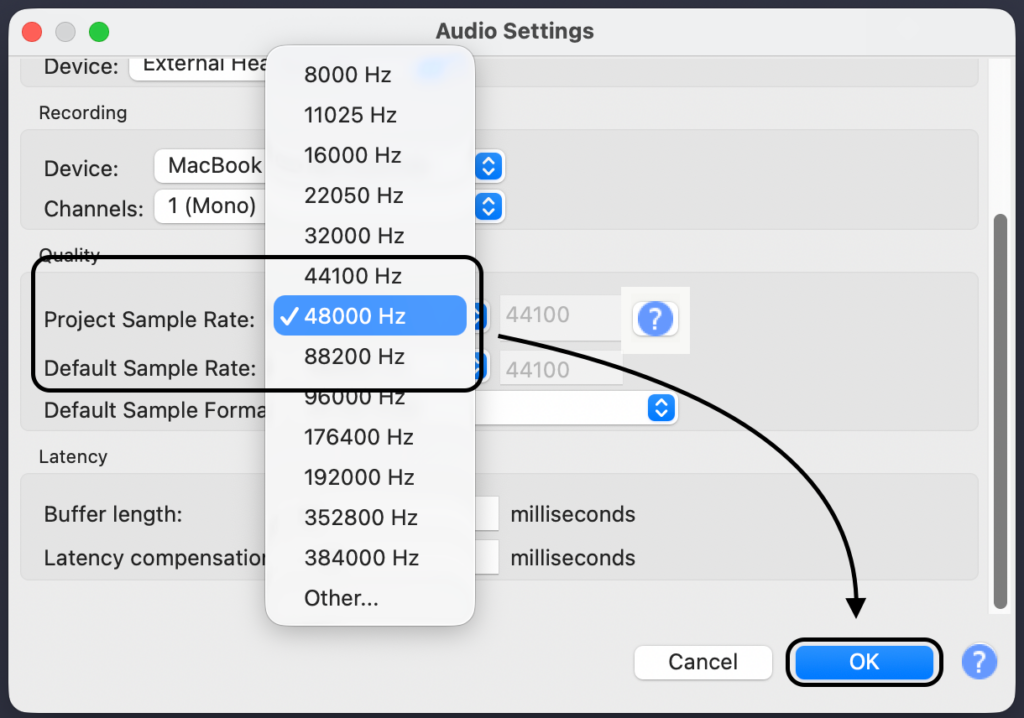Select 192000 Hz sample rate
Viewport: 1024px width, 718px height.
pos(358,477)
